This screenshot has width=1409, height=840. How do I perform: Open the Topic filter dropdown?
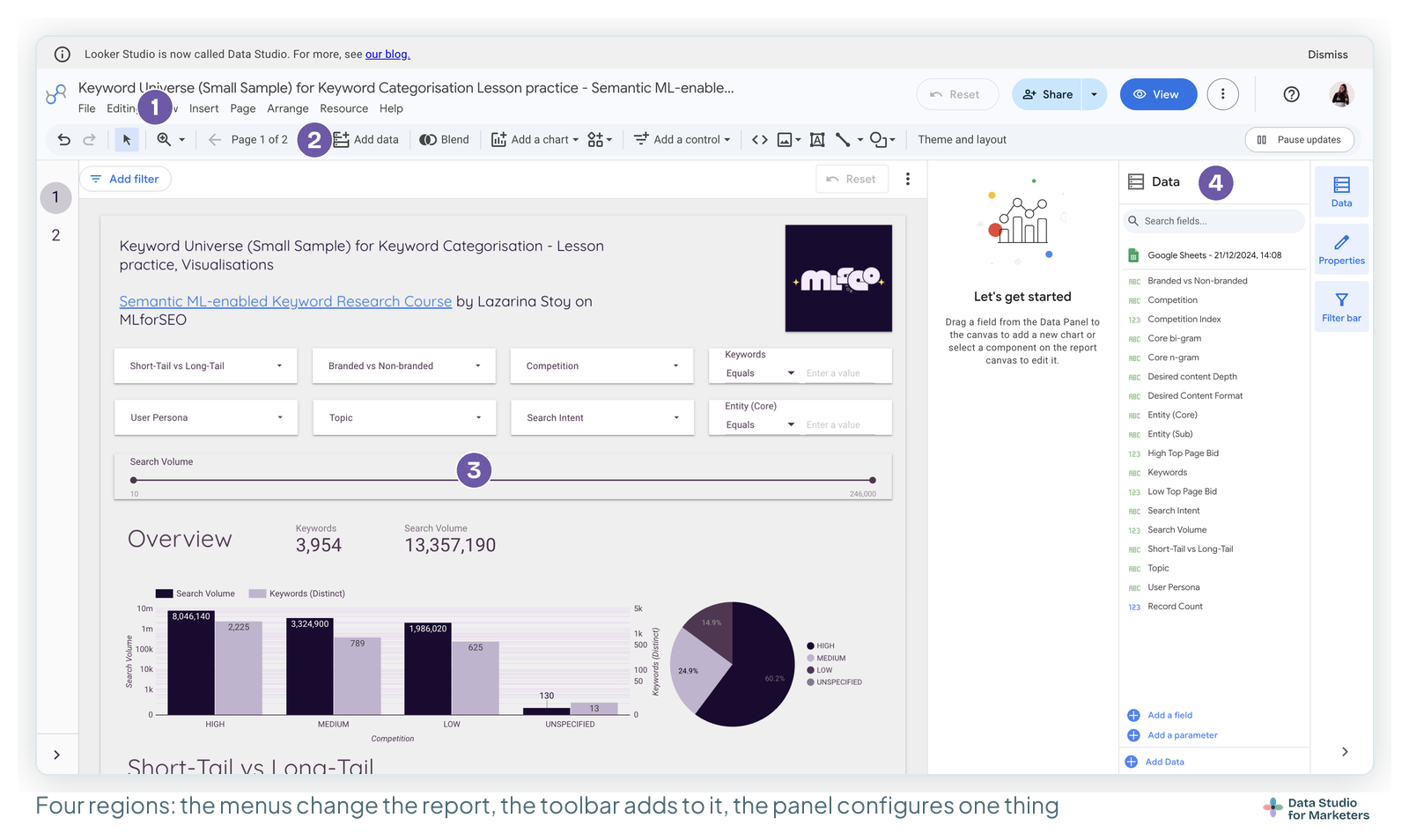click(x=404, y=417)
